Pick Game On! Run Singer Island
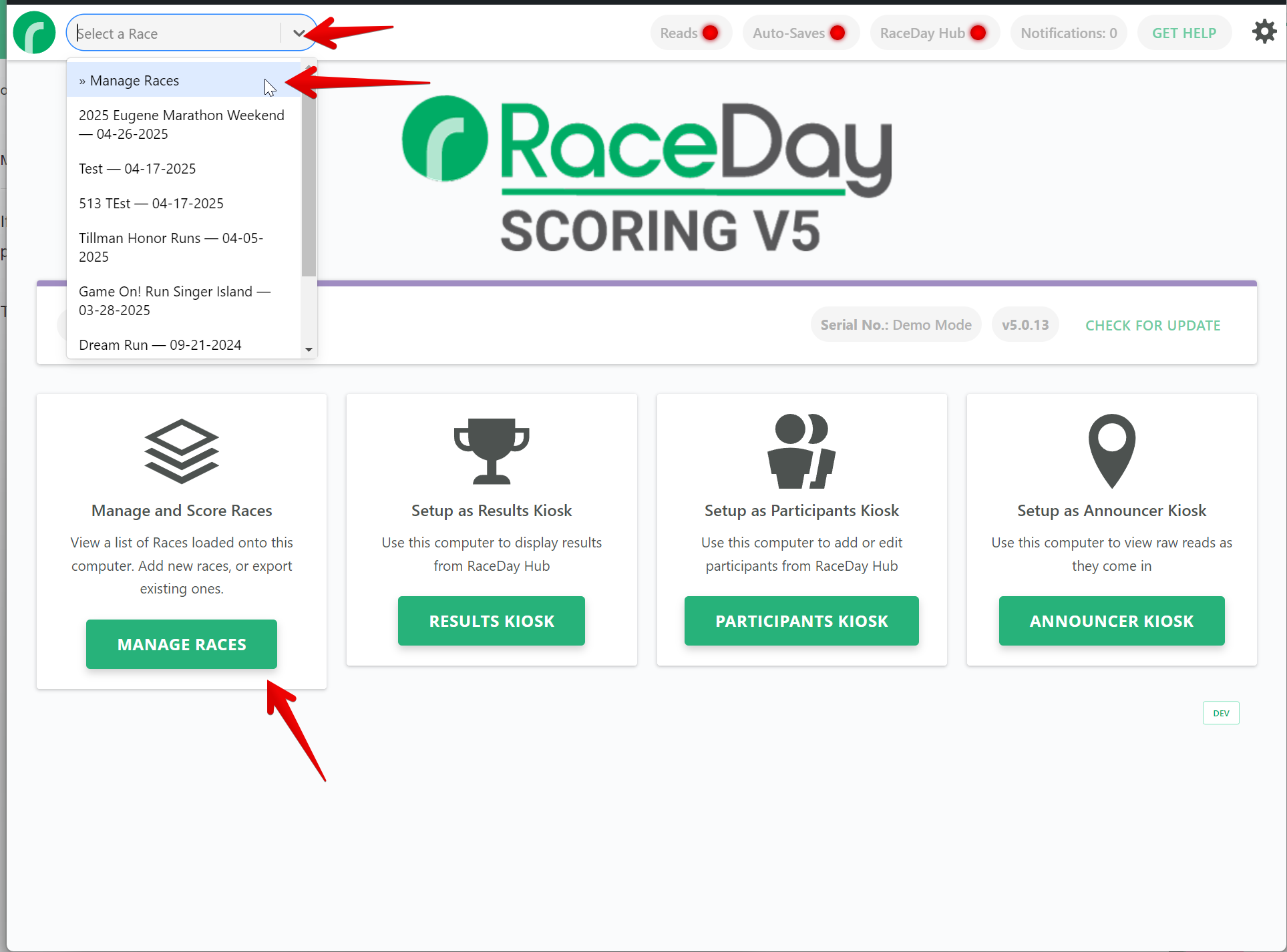 point(174,301)
